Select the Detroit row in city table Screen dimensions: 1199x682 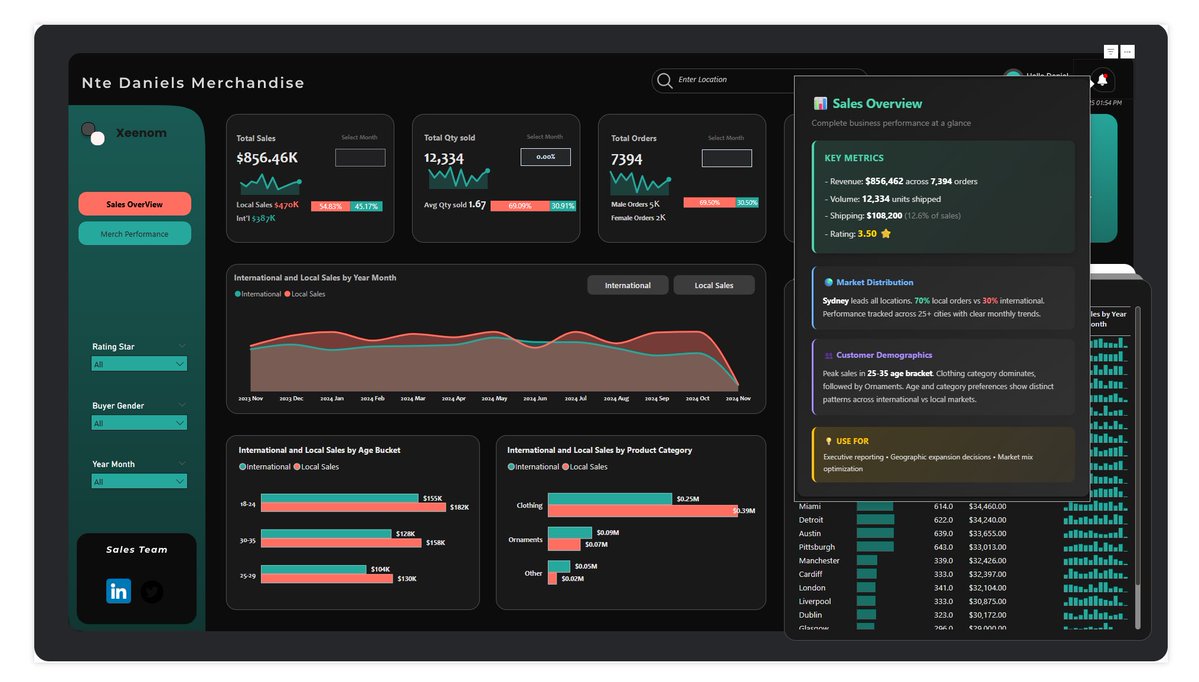[962, 520]
